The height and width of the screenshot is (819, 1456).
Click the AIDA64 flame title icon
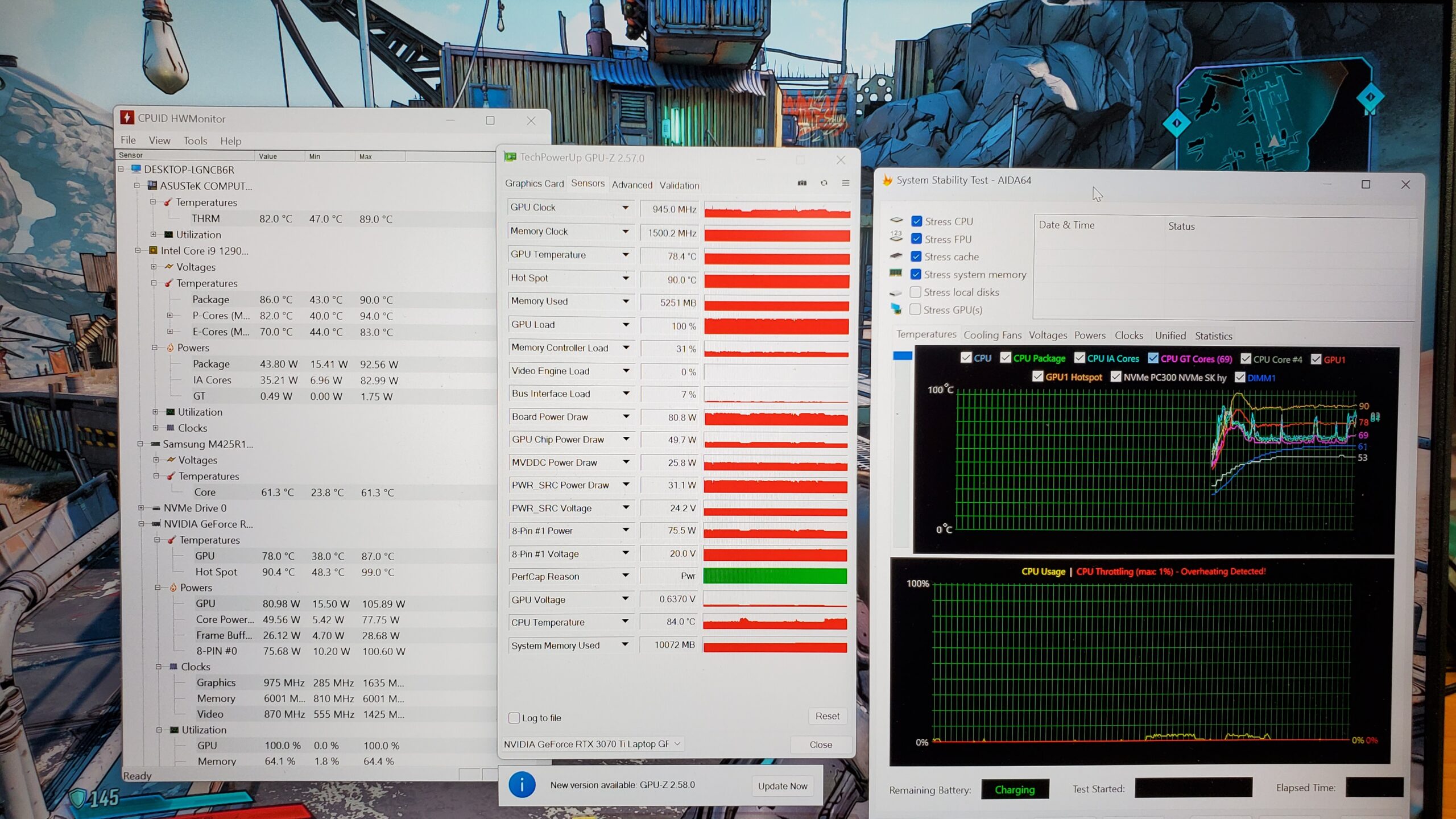click(x=887, y=180)
